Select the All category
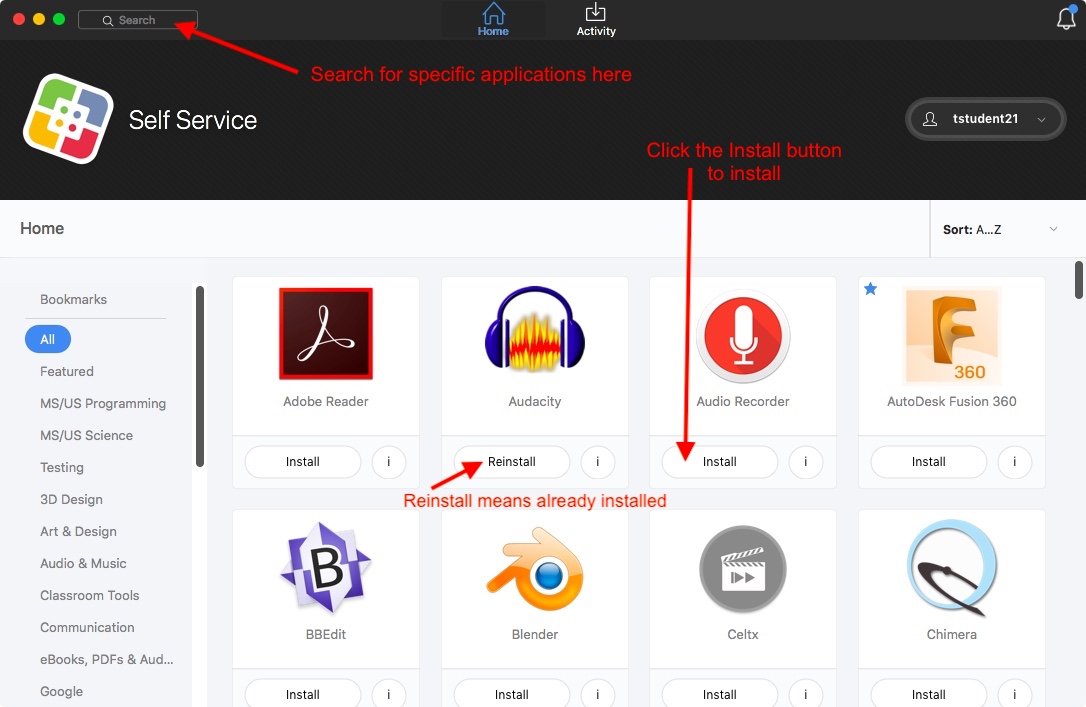The height and width of the screenshot is (707, 1086). click(48, 339)
